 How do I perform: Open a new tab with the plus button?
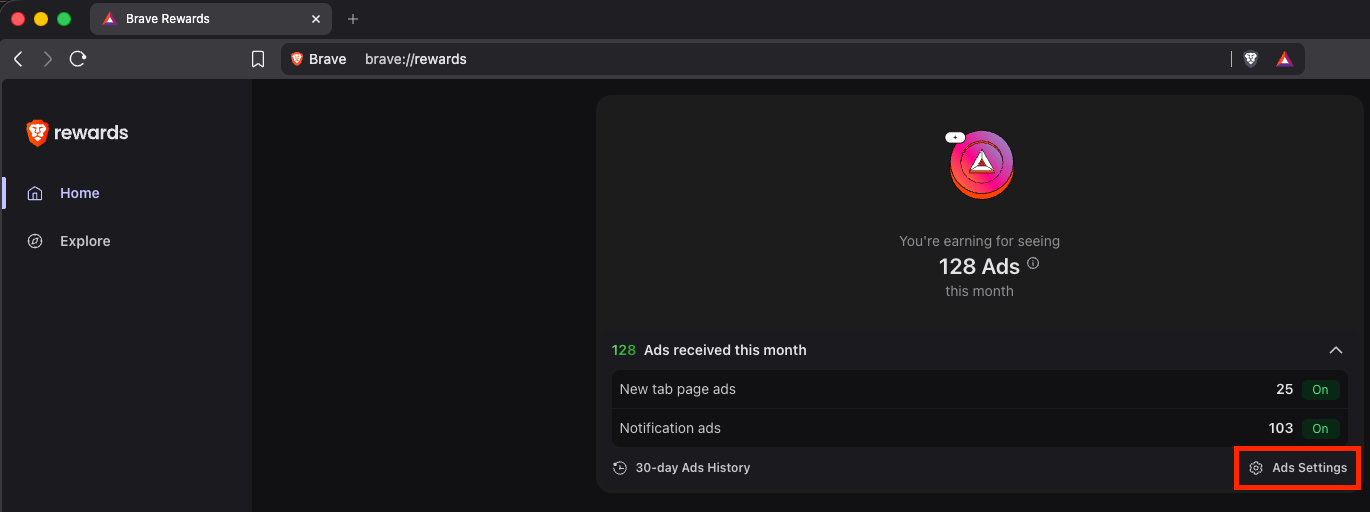tap(352, 19)
